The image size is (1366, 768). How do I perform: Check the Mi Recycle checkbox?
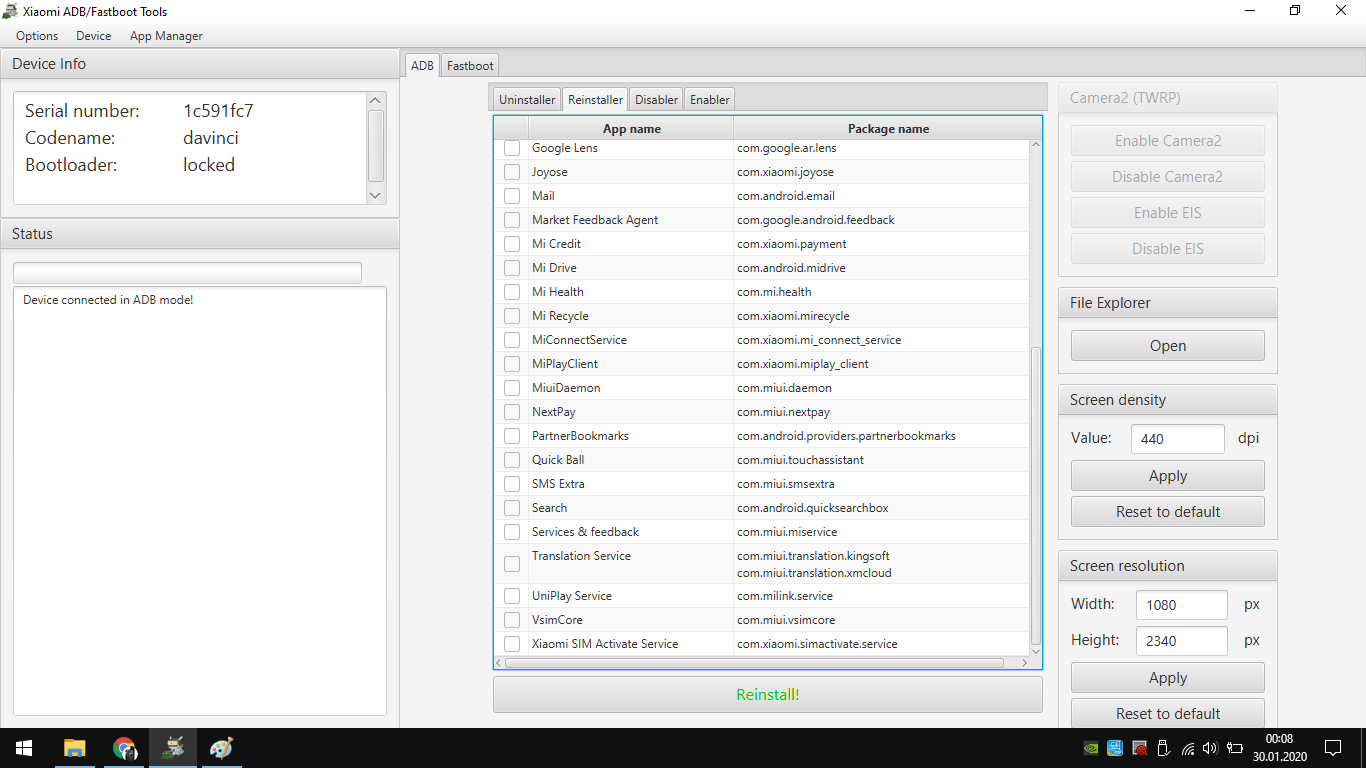click(512, 316)
